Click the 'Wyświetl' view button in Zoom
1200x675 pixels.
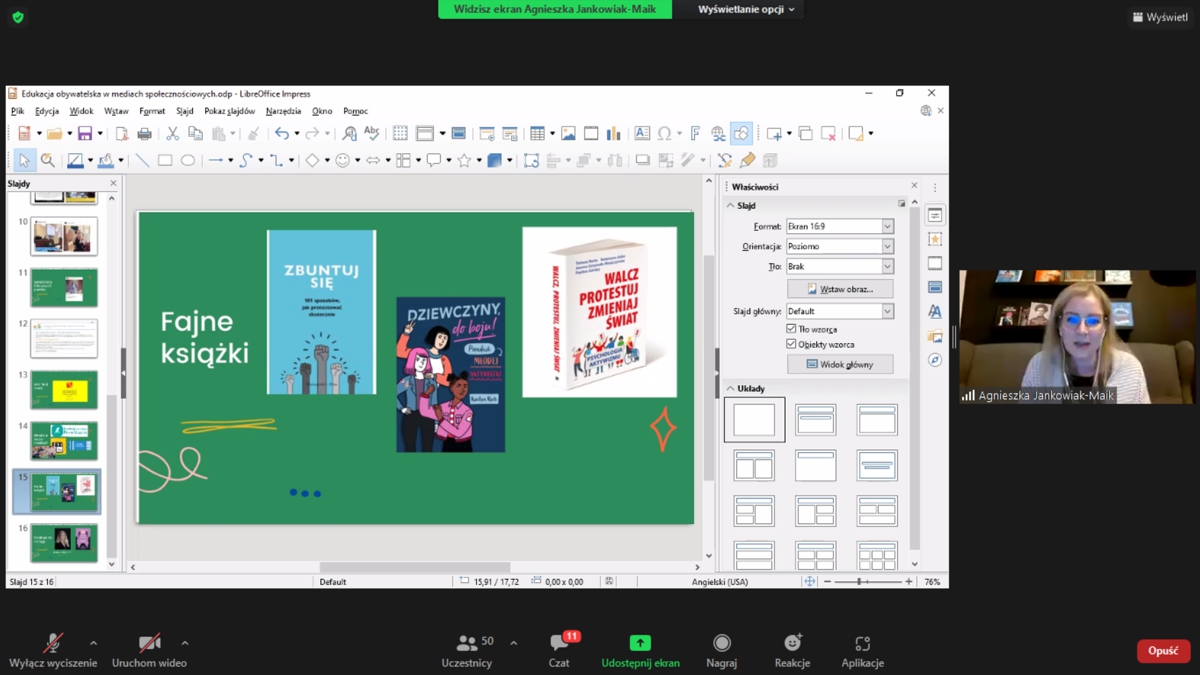pos(1160,17)
